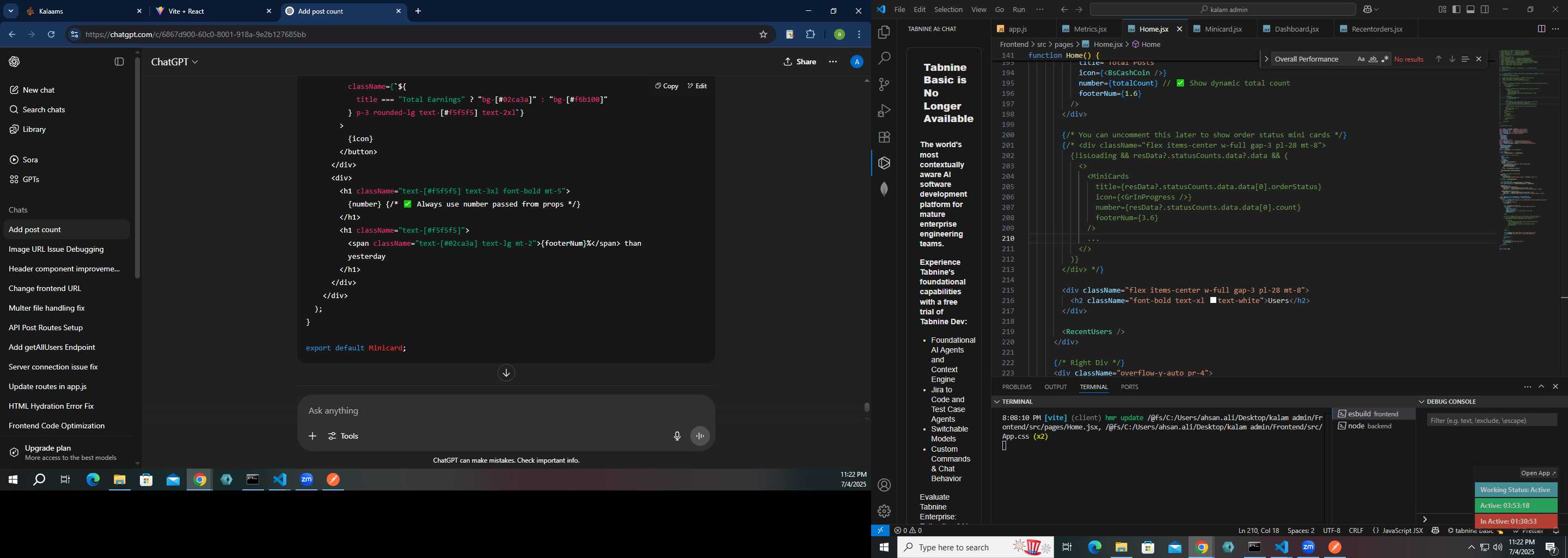Click the plus attach icon in ChatGPT input
The image size is (1568, 558).
[313, 436]
